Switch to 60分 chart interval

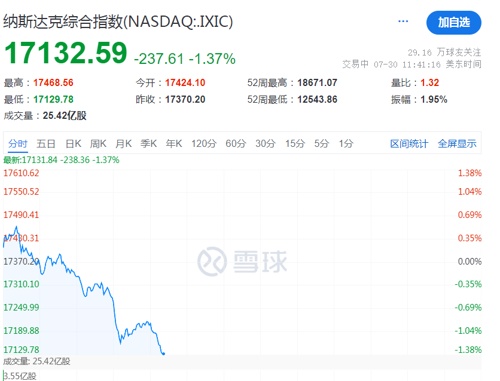[x=235, y=144]
